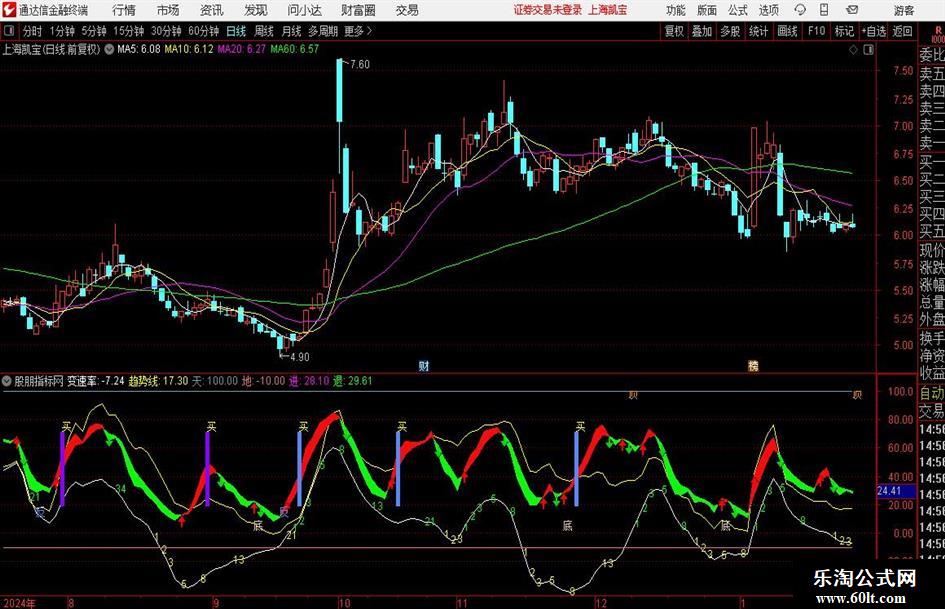Click the diamond icon above the chart

pos(853,49)
